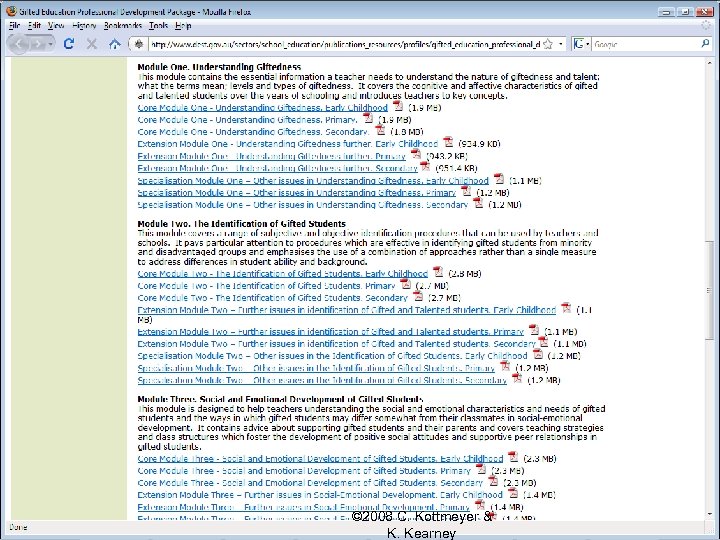This screenshot has width=720, height=540.
Task: Open Core Module Three Secondary link
Action: pos(310,483)
